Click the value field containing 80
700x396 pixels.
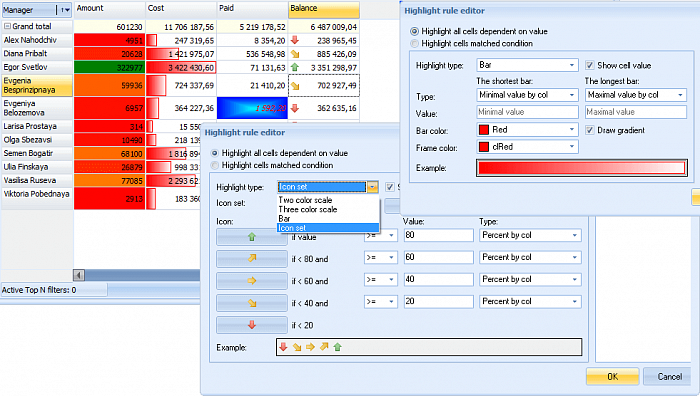click(438, 235)
